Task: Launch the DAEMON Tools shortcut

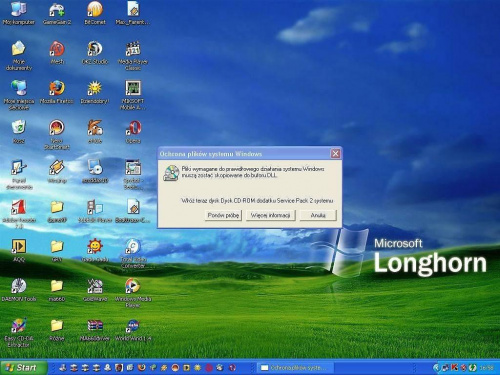Action: pos(19,290)
